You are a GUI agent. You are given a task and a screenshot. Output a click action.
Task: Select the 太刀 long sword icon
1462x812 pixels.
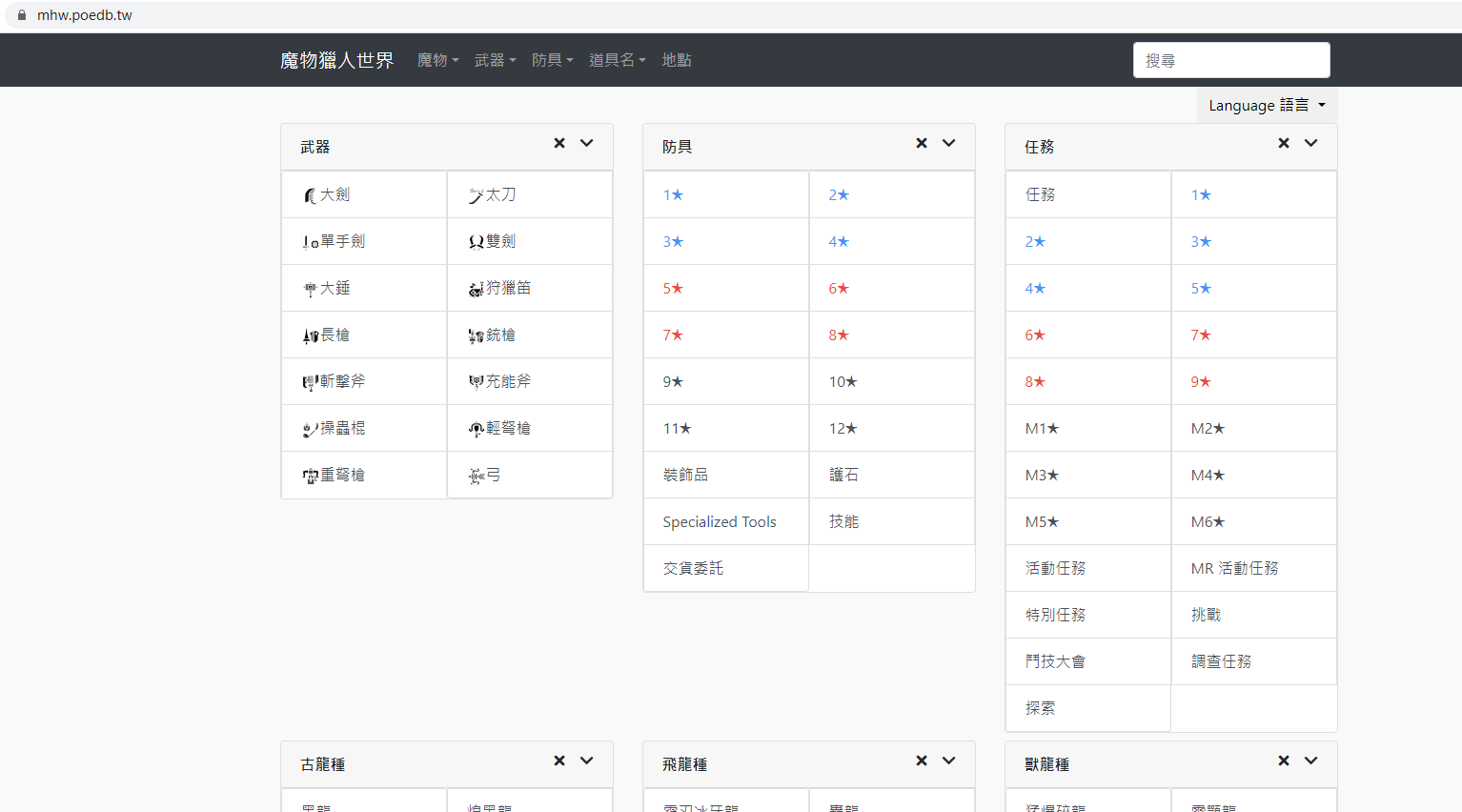coord(476,195)
